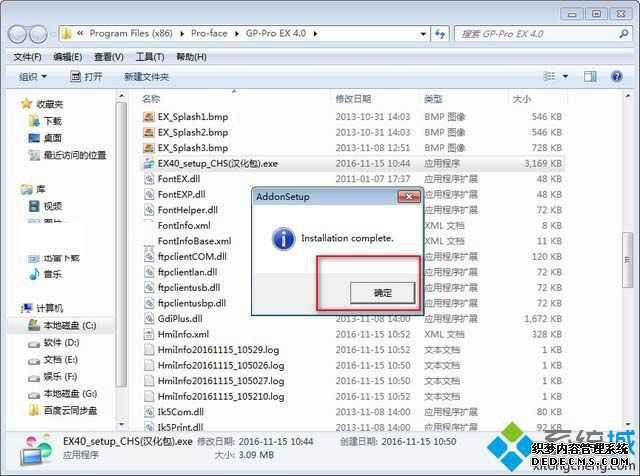This screenshot has height=476, width=640.
Task: Go forward with the Explorer forward arrow
Action: [38, 34]
